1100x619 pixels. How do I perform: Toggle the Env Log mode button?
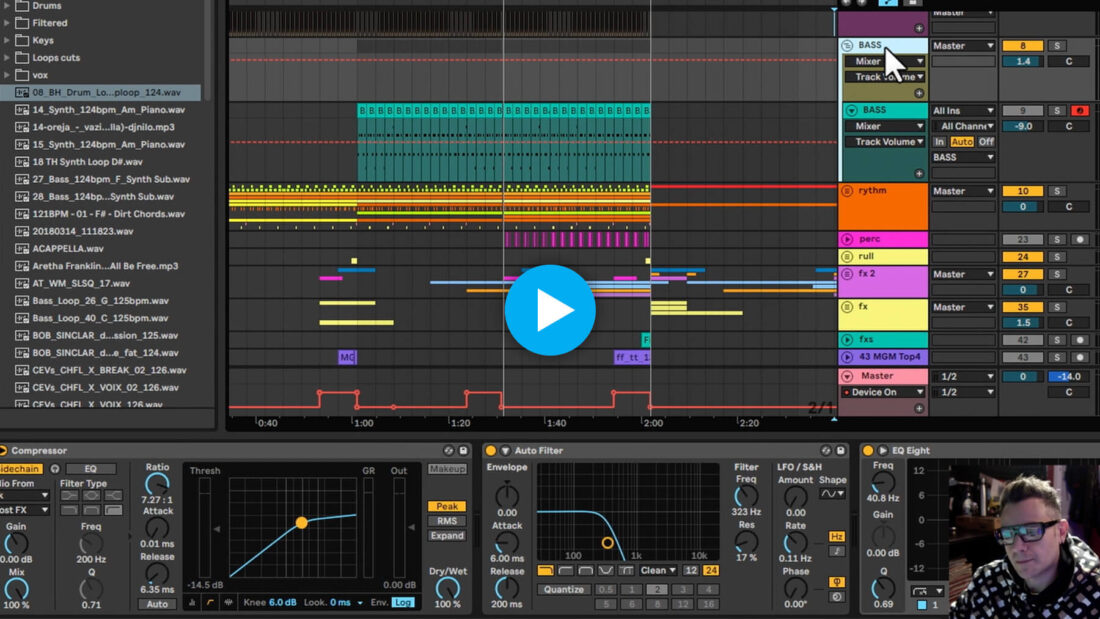pyautogui.click(x=403, y=602)
